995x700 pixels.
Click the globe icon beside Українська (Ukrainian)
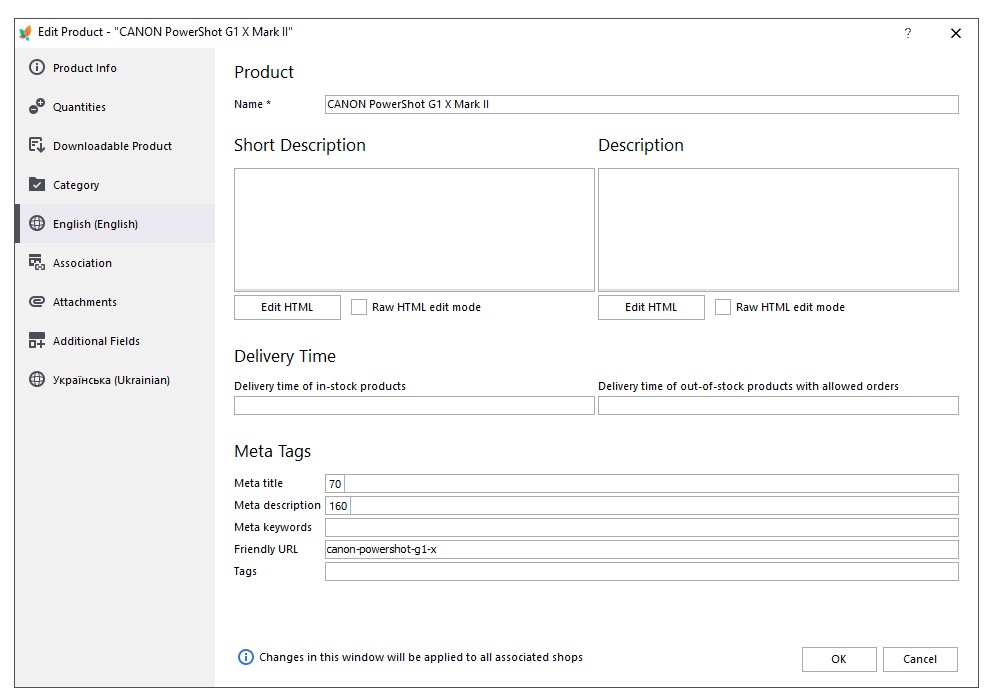(37, 380)
